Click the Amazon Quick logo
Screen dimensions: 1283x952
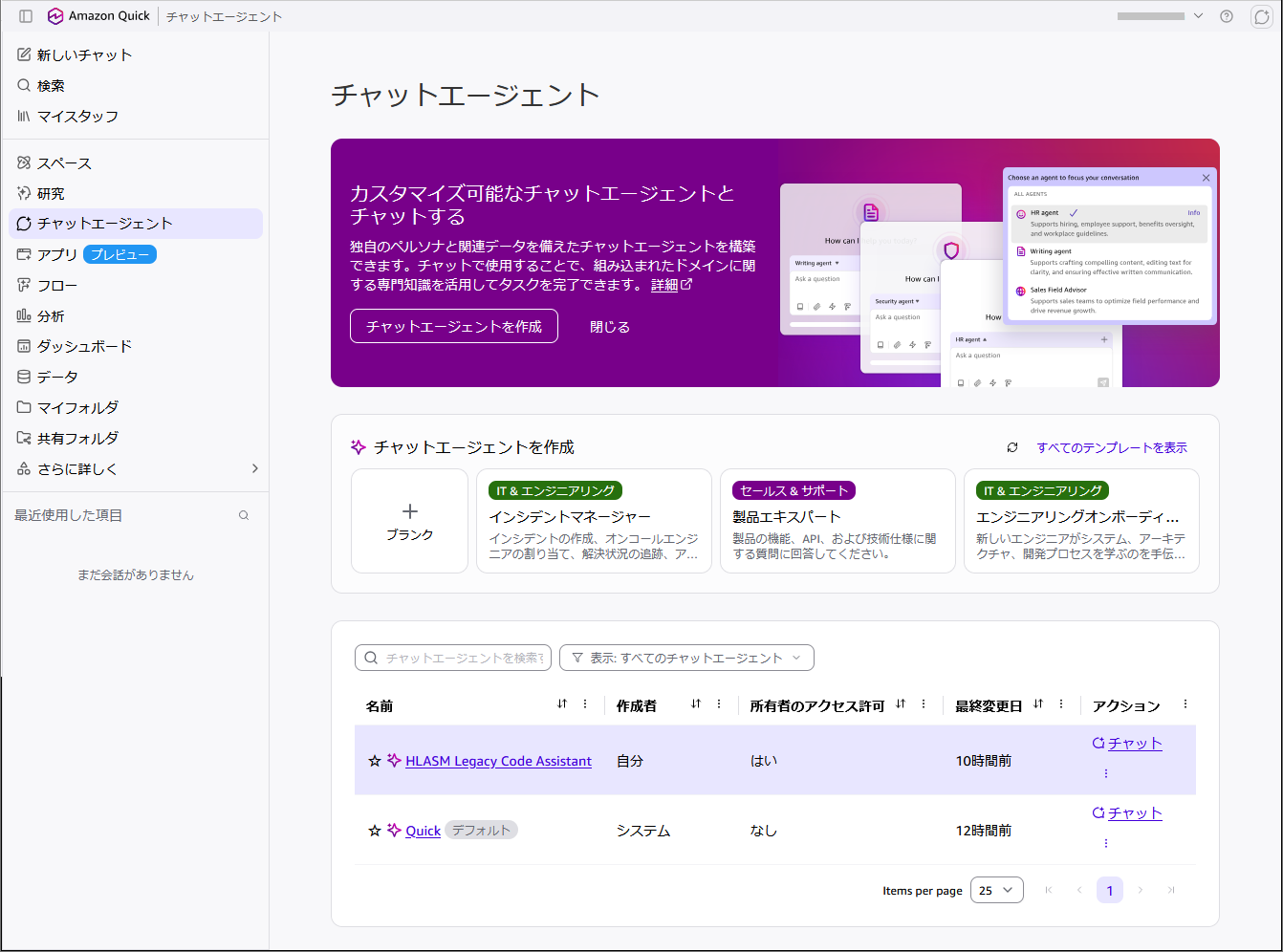point(98,16)
